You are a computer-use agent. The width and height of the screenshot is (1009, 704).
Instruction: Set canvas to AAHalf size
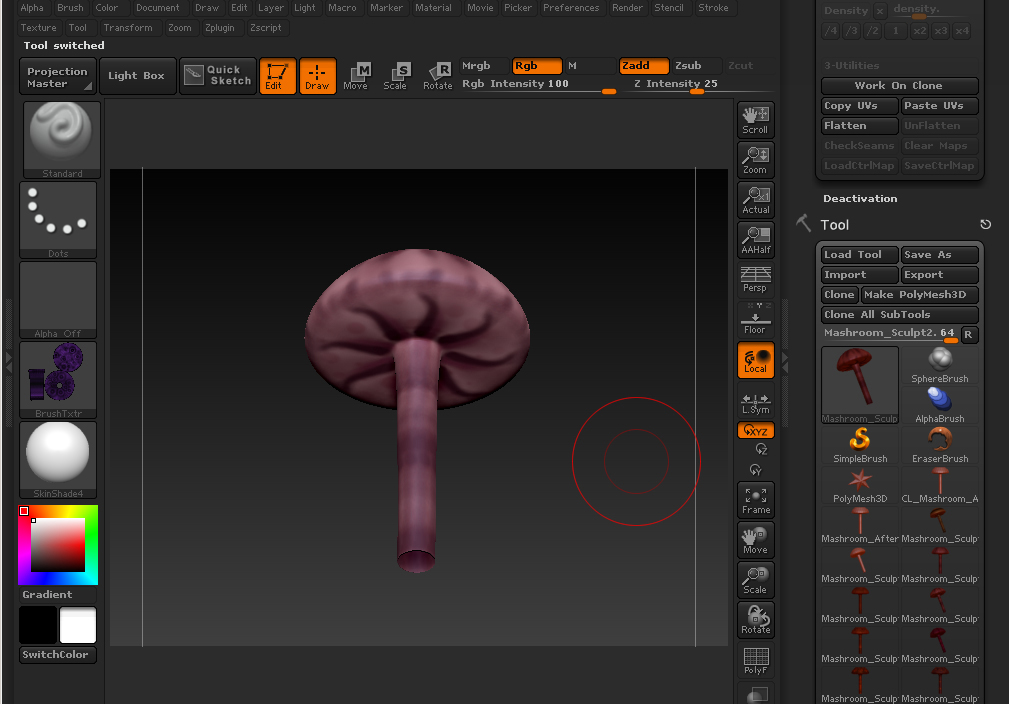point(755,240)
